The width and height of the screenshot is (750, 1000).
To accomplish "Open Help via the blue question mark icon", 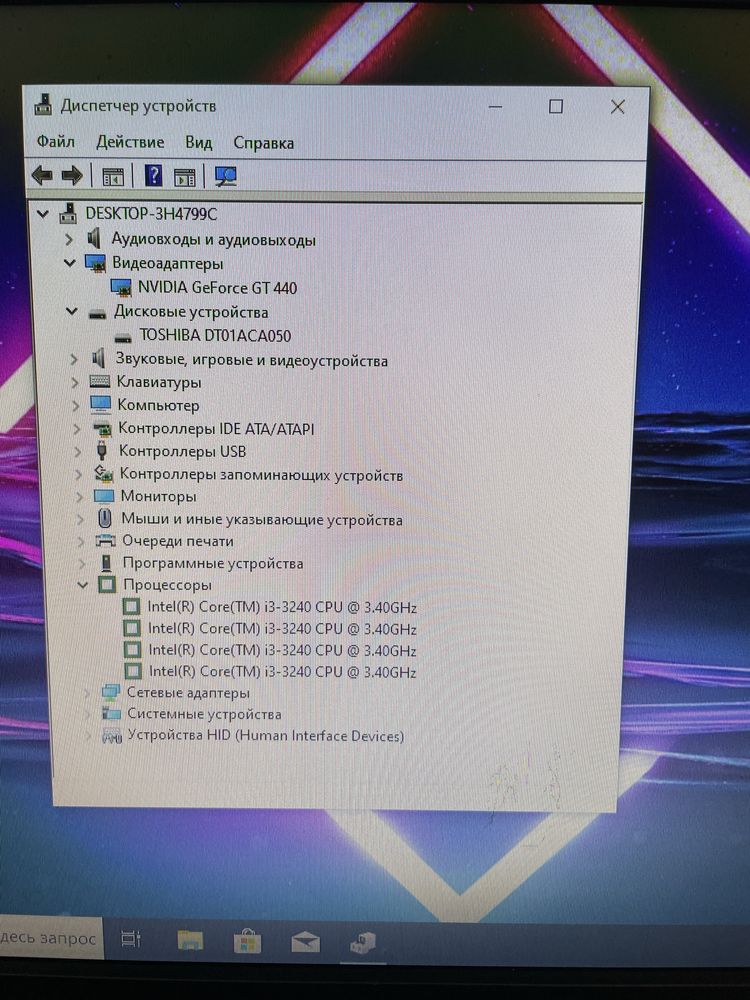I will coord(153,175).
